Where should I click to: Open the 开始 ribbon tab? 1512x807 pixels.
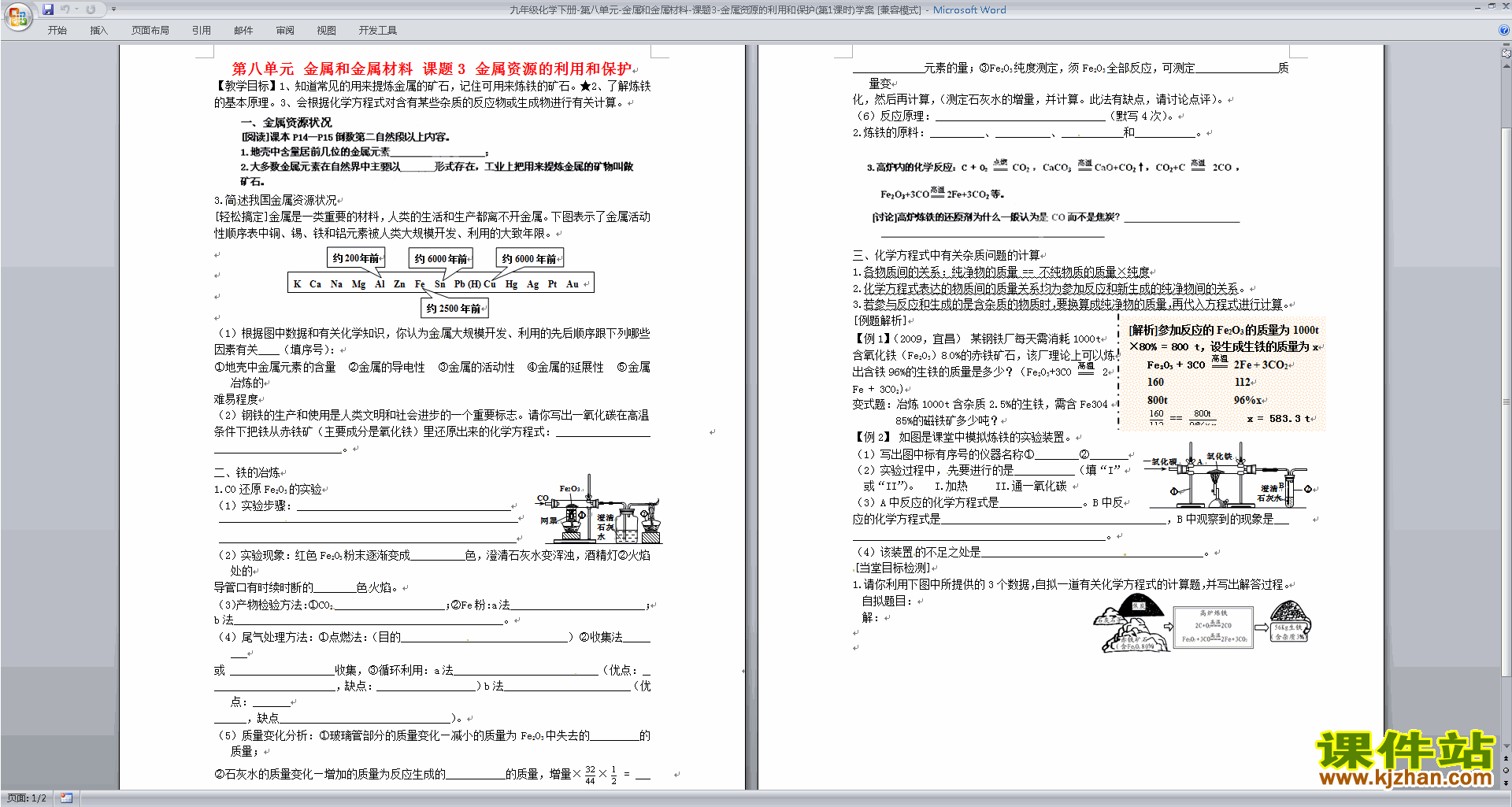pyautogui.click(x=57, y=31)
